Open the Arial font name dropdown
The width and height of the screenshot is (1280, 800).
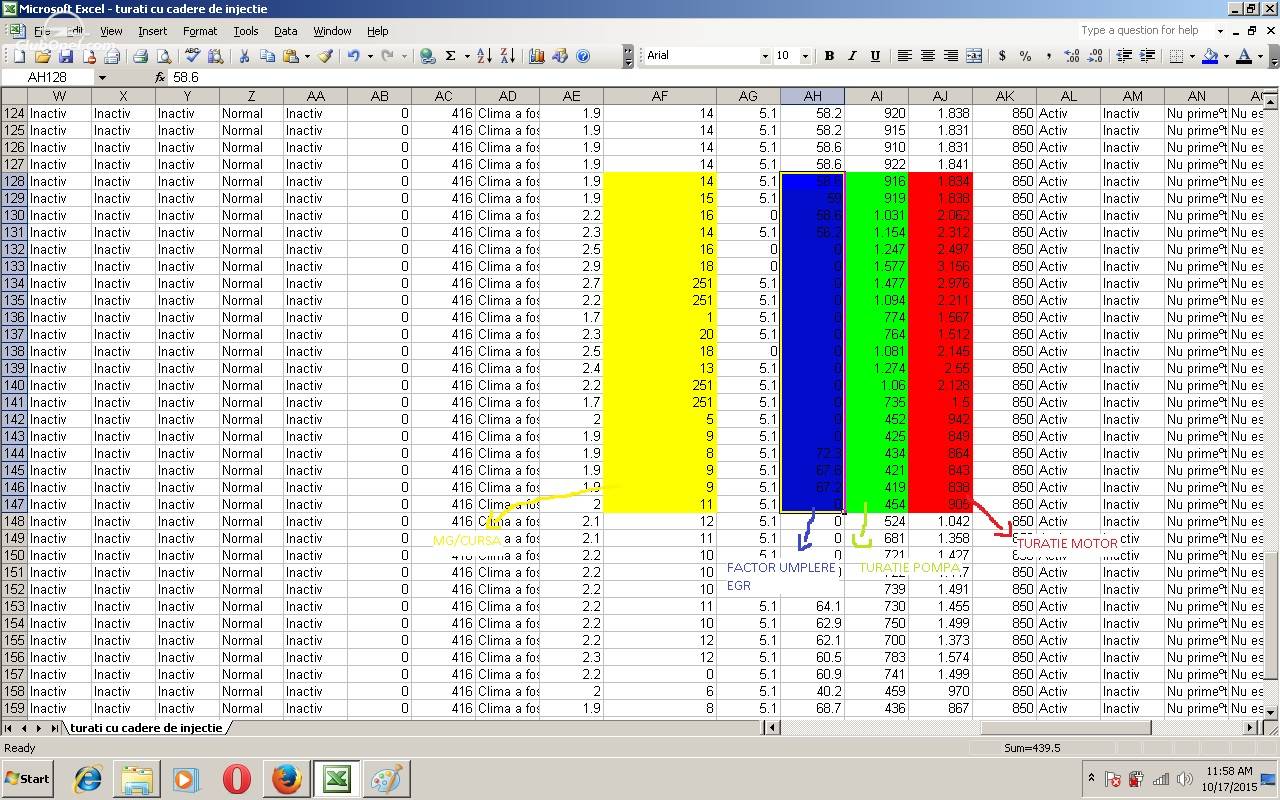click(x=765, y=56)
